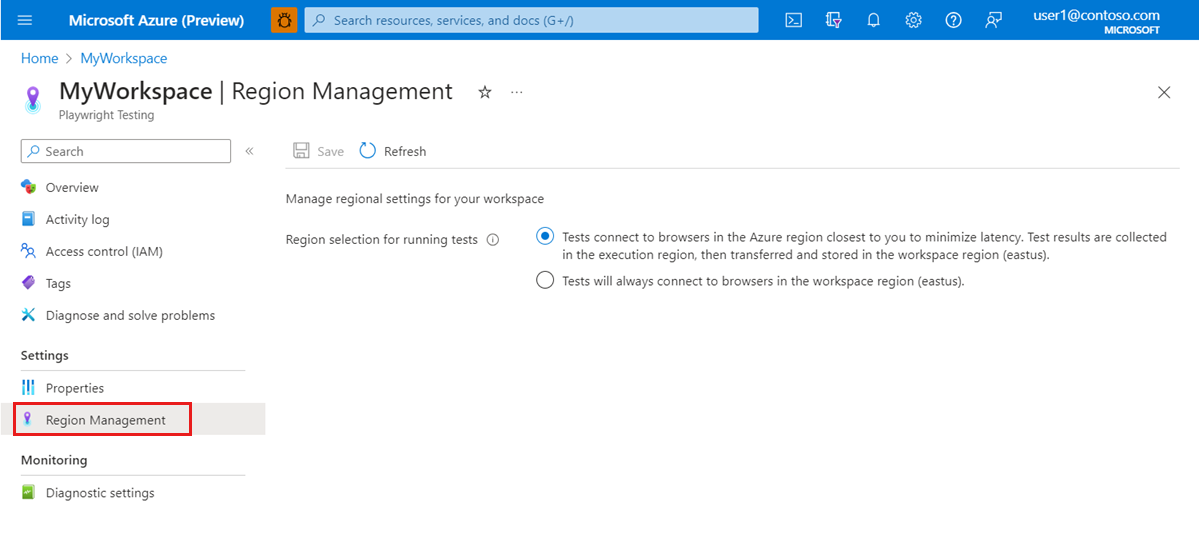The height and width of the screenshot is (546, 1199).
Task: Open the Directories and subscriptions filter
Action: point(833,20)
